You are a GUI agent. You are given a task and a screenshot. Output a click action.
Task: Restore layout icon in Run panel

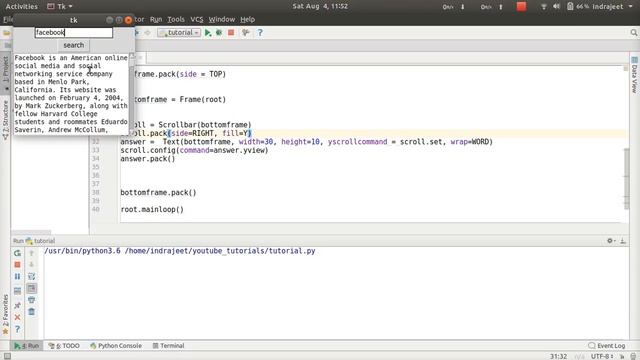click(17, 291)
